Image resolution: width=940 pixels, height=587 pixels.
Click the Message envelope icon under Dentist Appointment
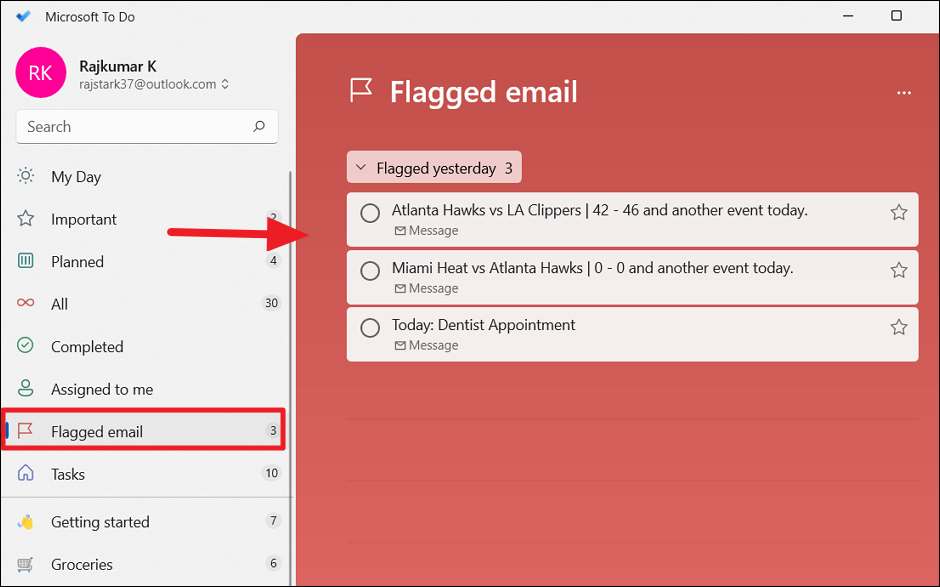[400, 345]
